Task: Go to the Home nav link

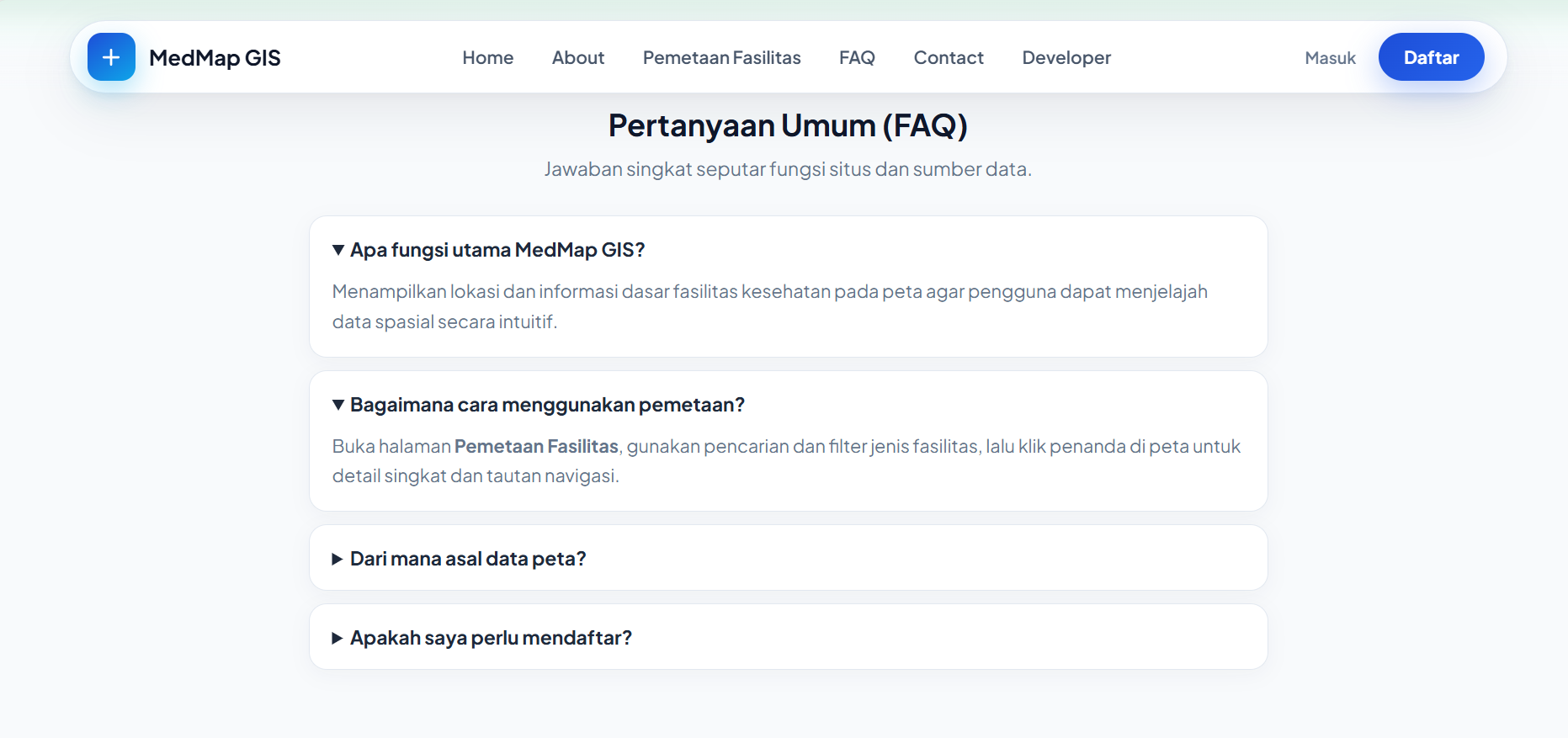Action: (x=487, y=58)
